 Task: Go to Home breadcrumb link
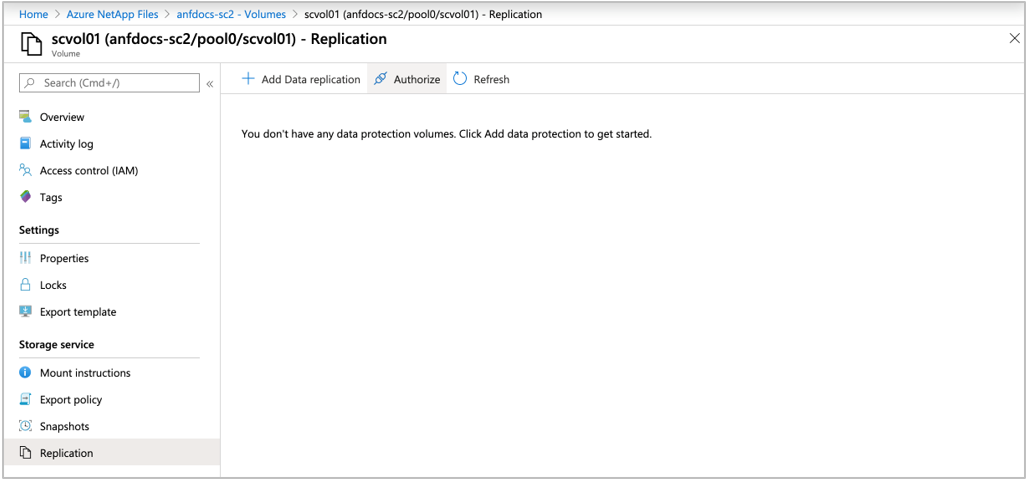[x=33, y=14]
